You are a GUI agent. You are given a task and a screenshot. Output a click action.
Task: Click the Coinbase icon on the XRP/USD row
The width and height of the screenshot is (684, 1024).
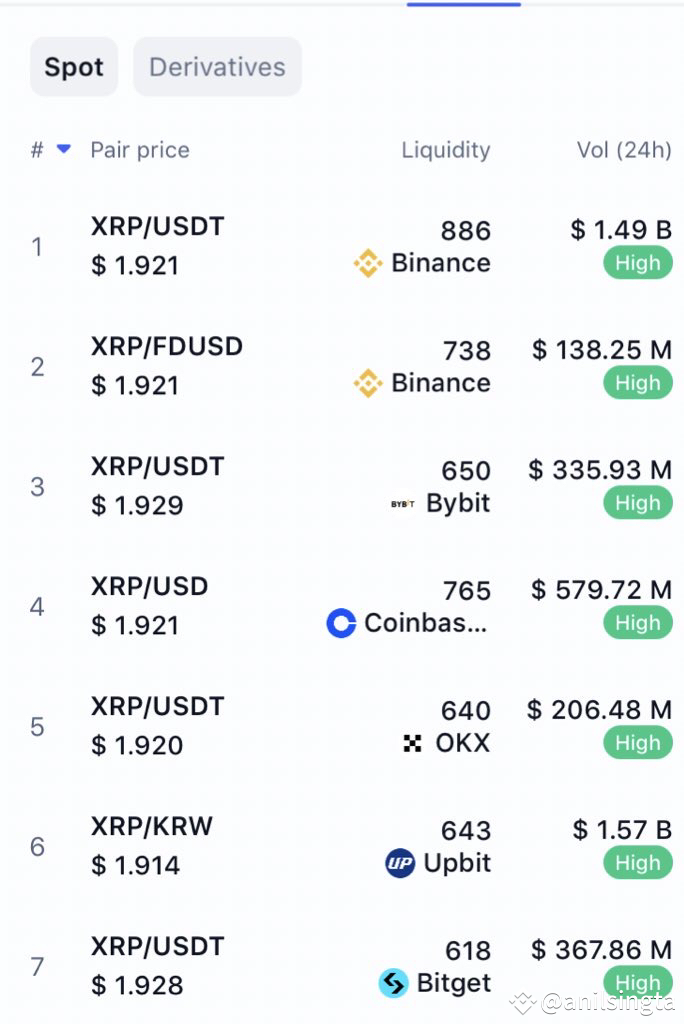click(341, 623)
